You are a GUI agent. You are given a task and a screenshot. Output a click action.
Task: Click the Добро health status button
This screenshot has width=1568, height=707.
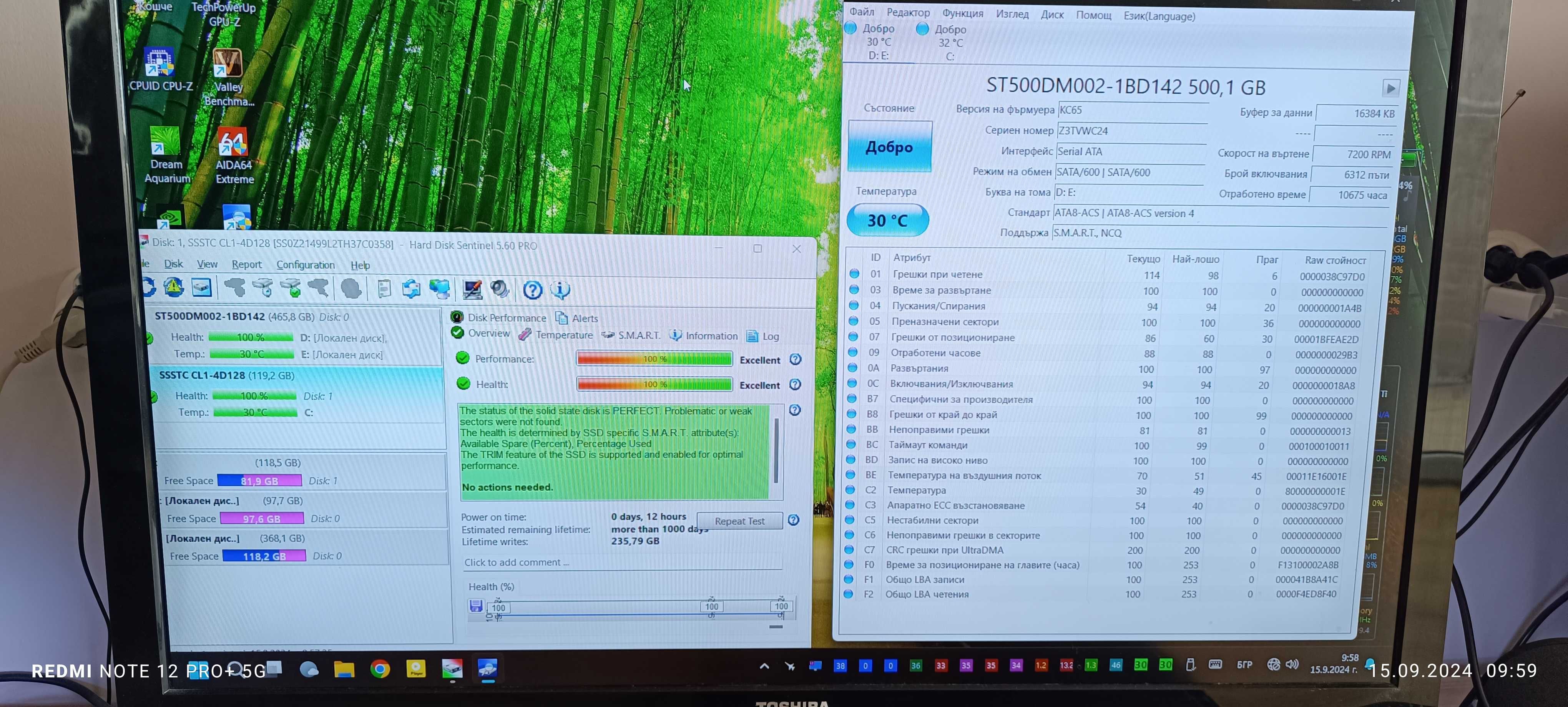coord(889,147)
